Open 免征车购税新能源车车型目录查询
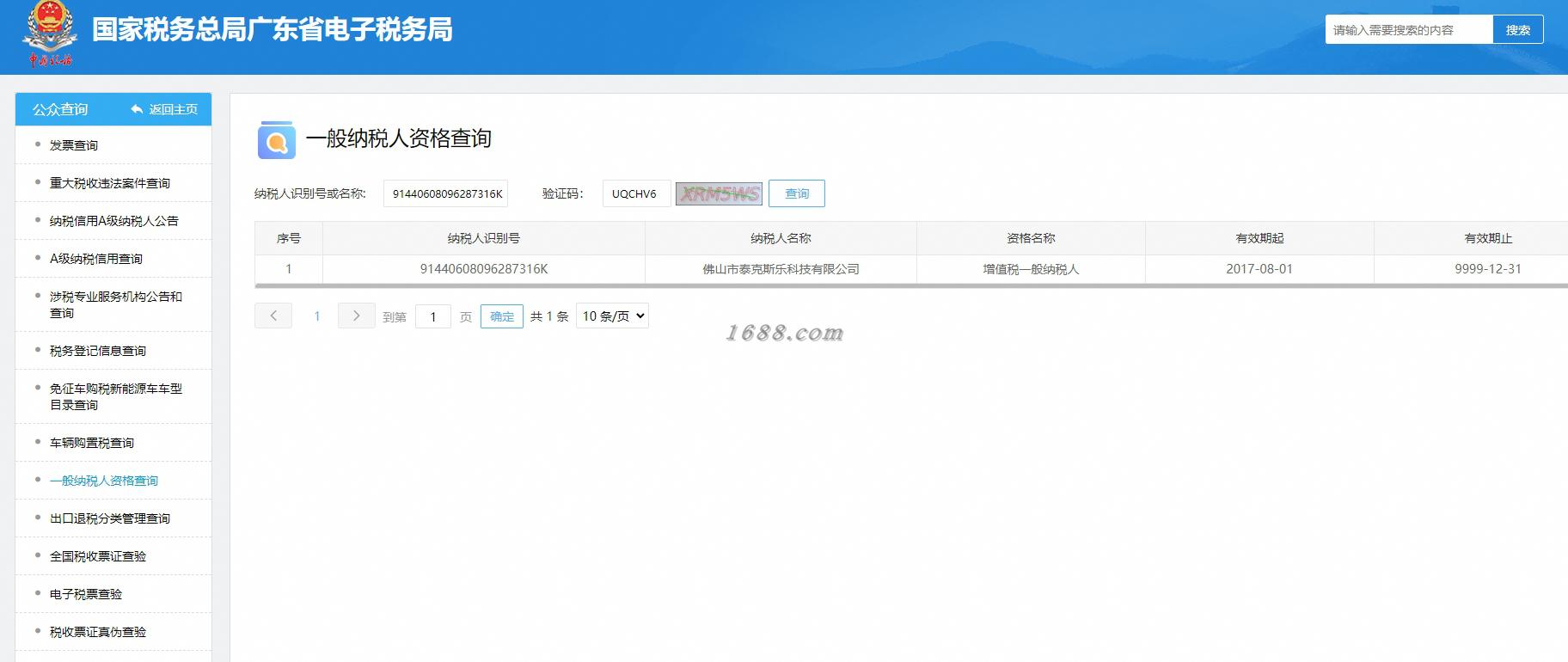 pos(116,396)
